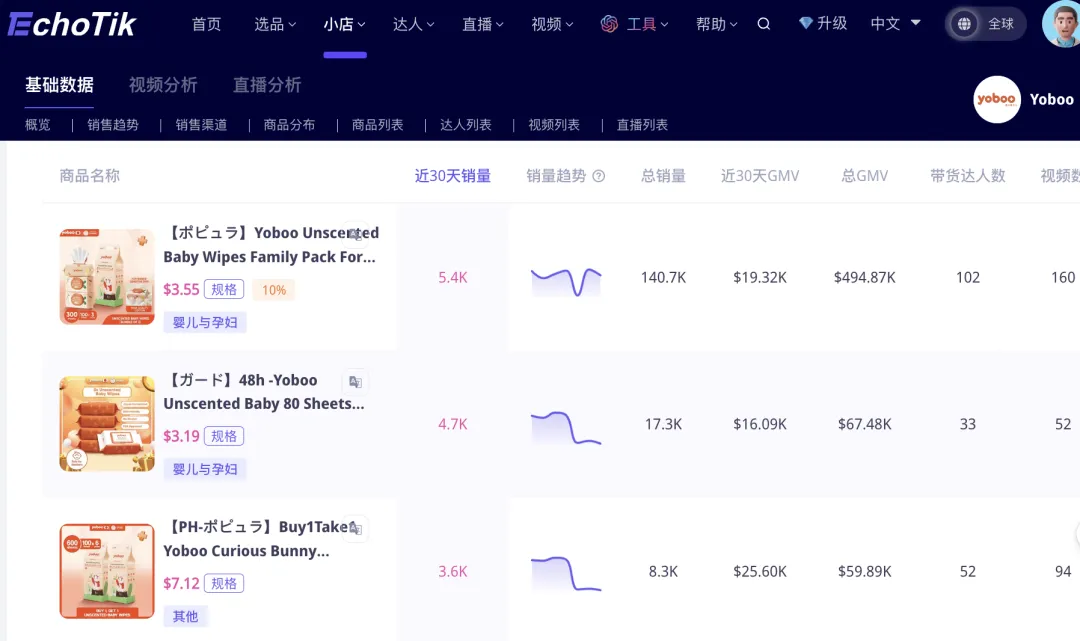Open the search magnifier icon

763,24
